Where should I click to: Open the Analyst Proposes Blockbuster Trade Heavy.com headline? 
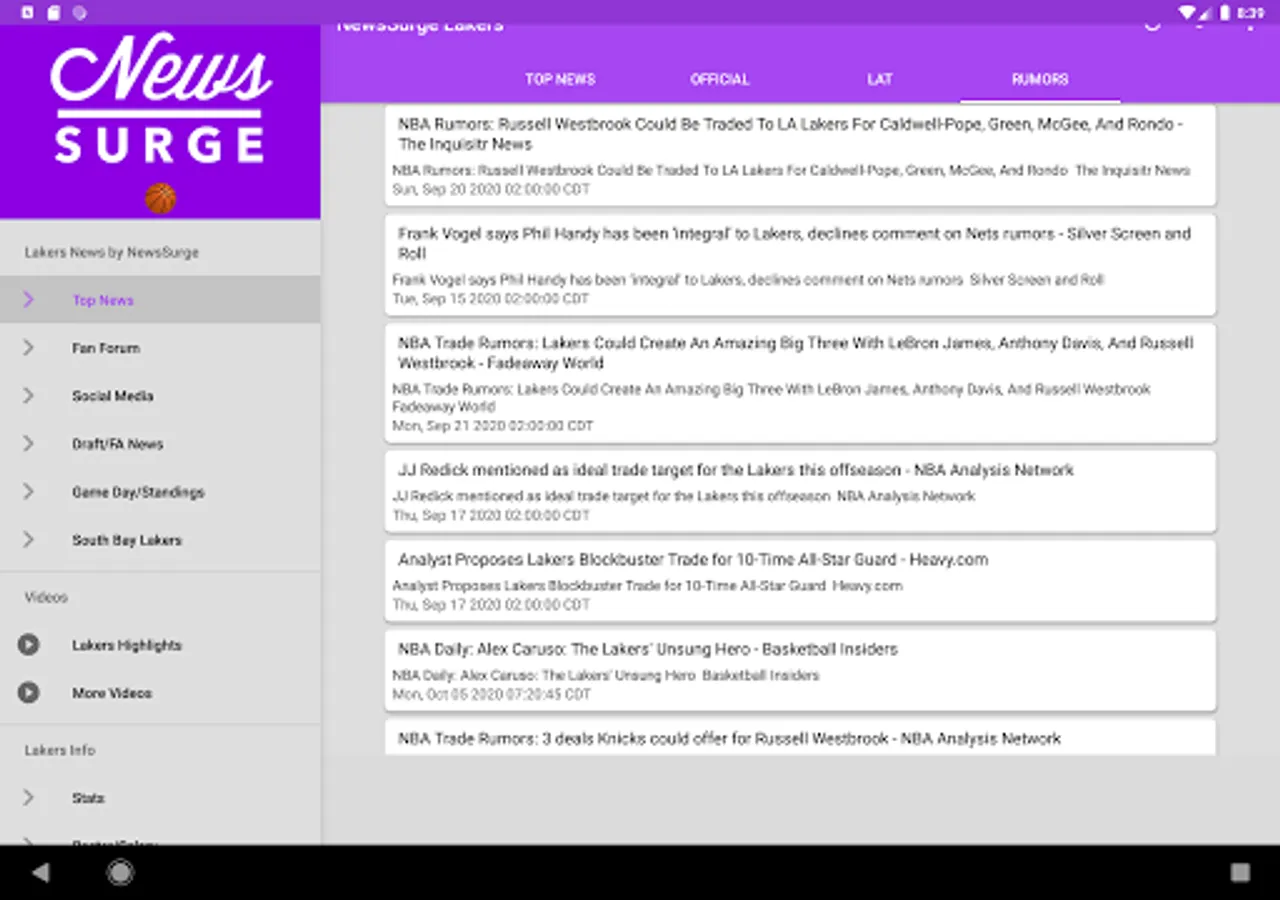pos(693,560)
